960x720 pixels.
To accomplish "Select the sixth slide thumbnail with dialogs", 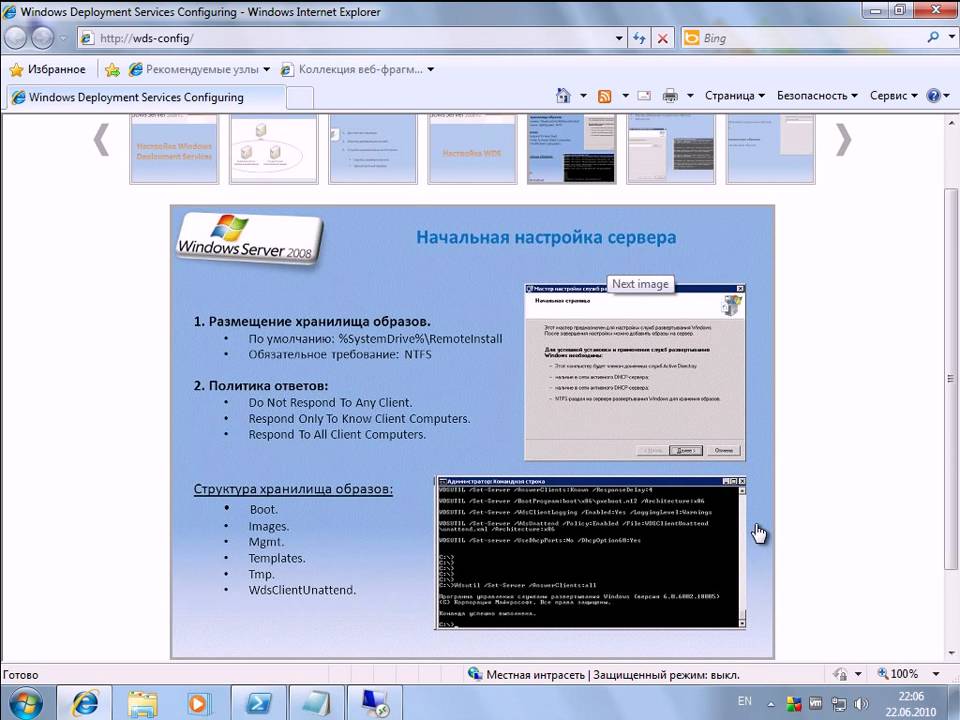I will [670, 148].
